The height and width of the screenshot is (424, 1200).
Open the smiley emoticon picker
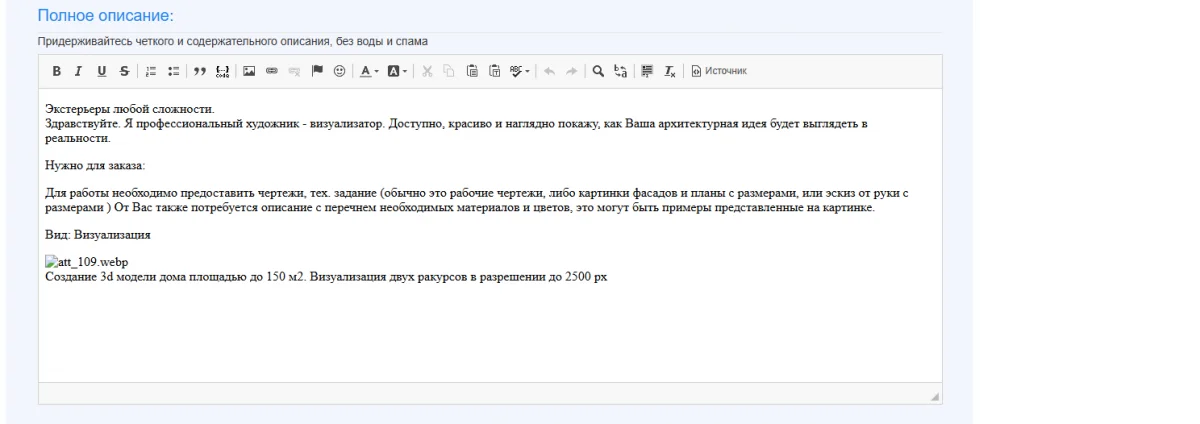[x=338, y=71]
